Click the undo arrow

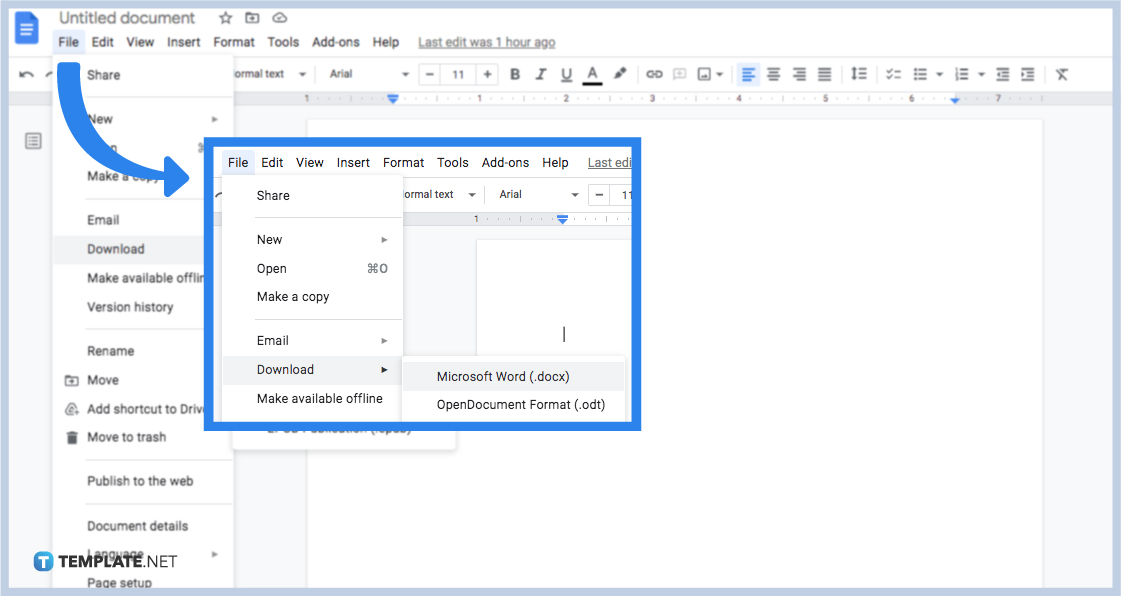(25, 74)
